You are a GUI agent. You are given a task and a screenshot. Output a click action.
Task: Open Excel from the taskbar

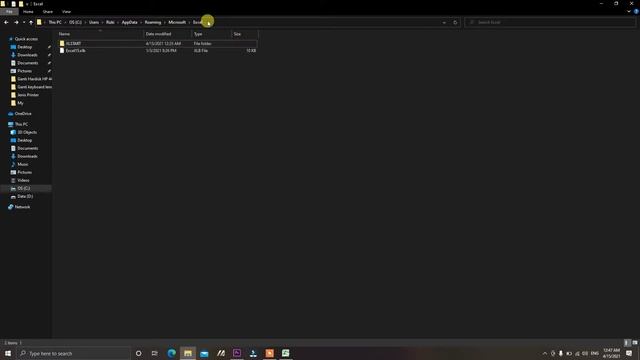click(x=286, y=353)
